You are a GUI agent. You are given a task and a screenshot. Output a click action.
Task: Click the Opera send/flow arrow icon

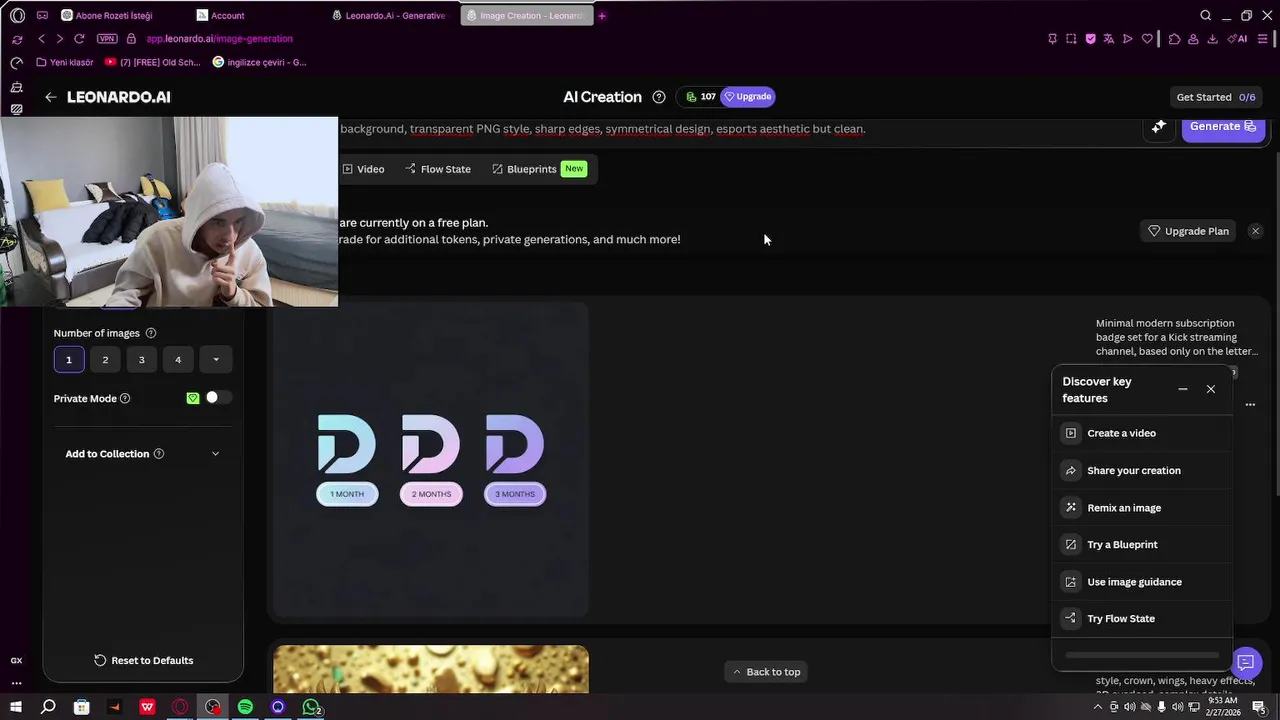coord(1128,39)
